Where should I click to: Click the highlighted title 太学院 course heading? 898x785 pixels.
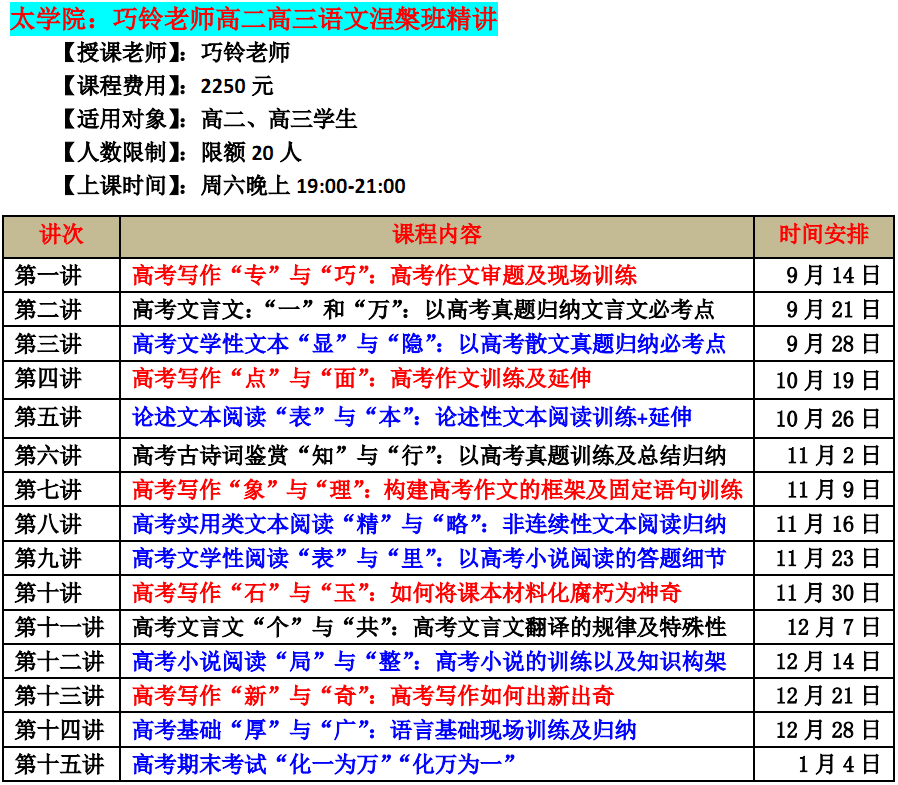click(x=252, y=19)
